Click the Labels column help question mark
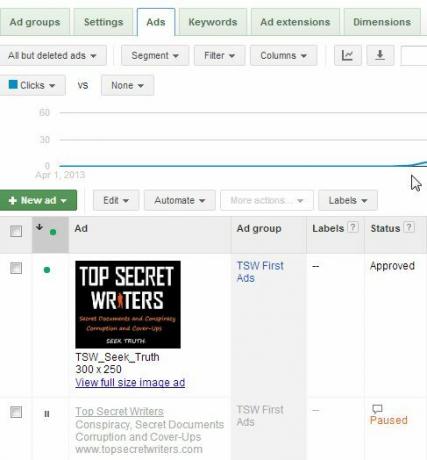This screenshot has height=460, width=427. tap(353, 228)
